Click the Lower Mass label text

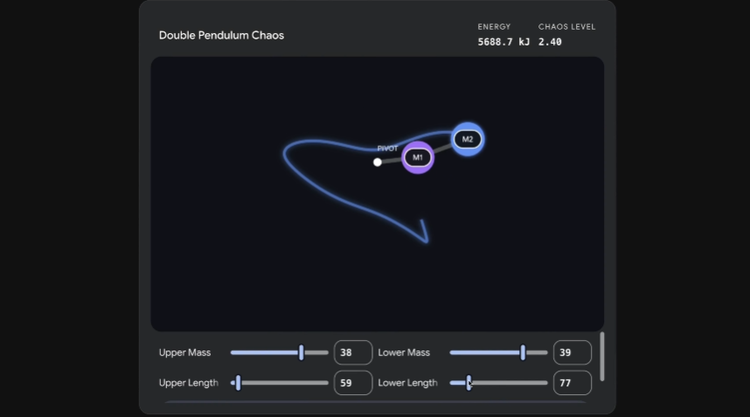pos(404,353)
